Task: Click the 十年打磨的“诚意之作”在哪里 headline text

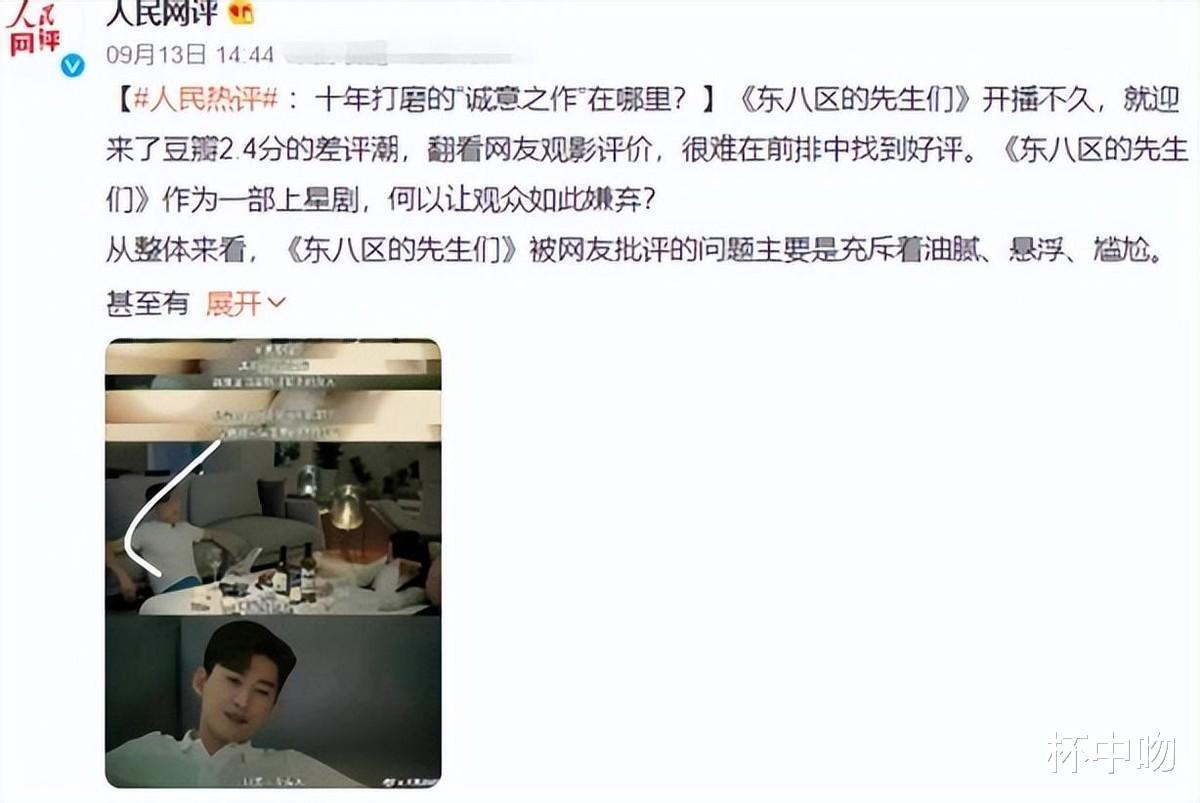Action: point(500,100)
